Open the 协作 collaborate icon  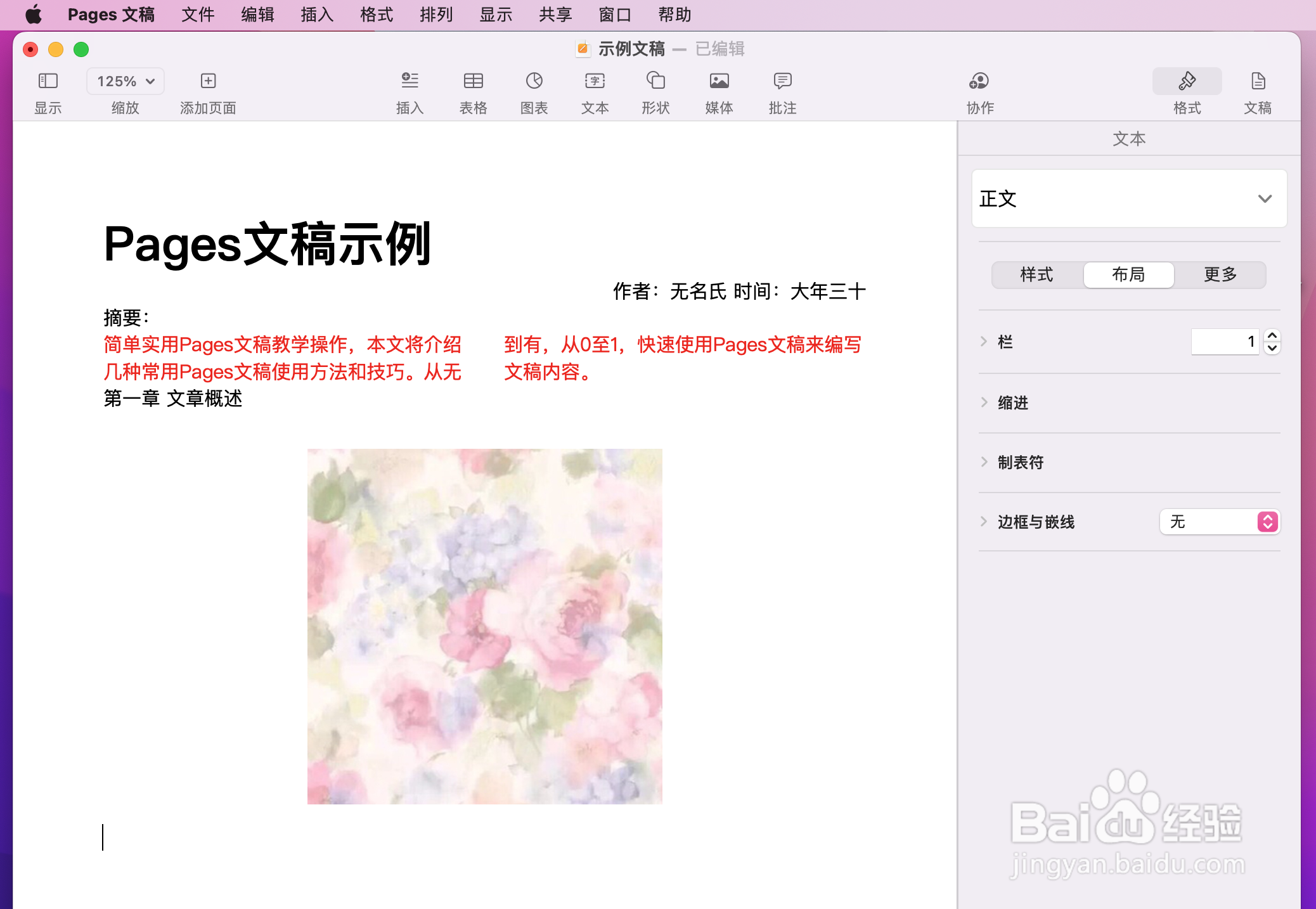[979, 81]
